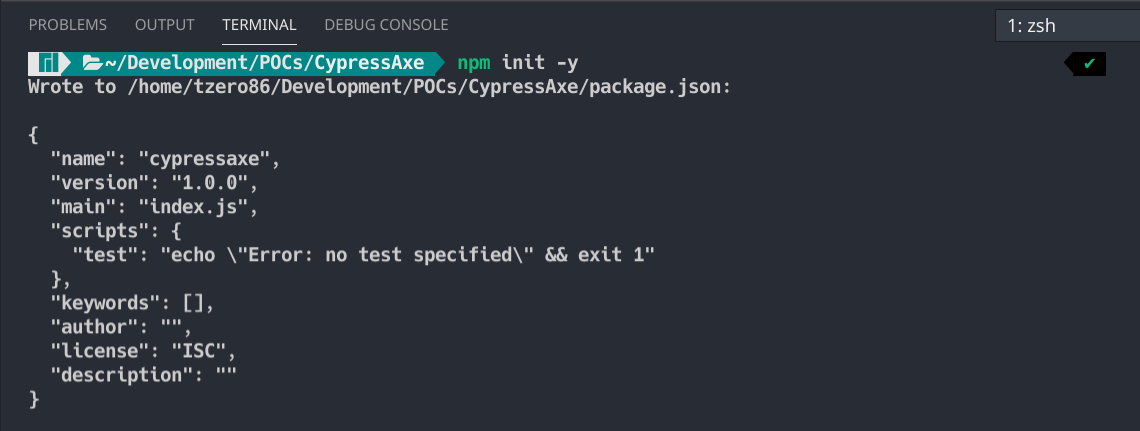Open the OUTPUT panel tab
This screenshot has height=431, width=1140.
click(164, 25)
